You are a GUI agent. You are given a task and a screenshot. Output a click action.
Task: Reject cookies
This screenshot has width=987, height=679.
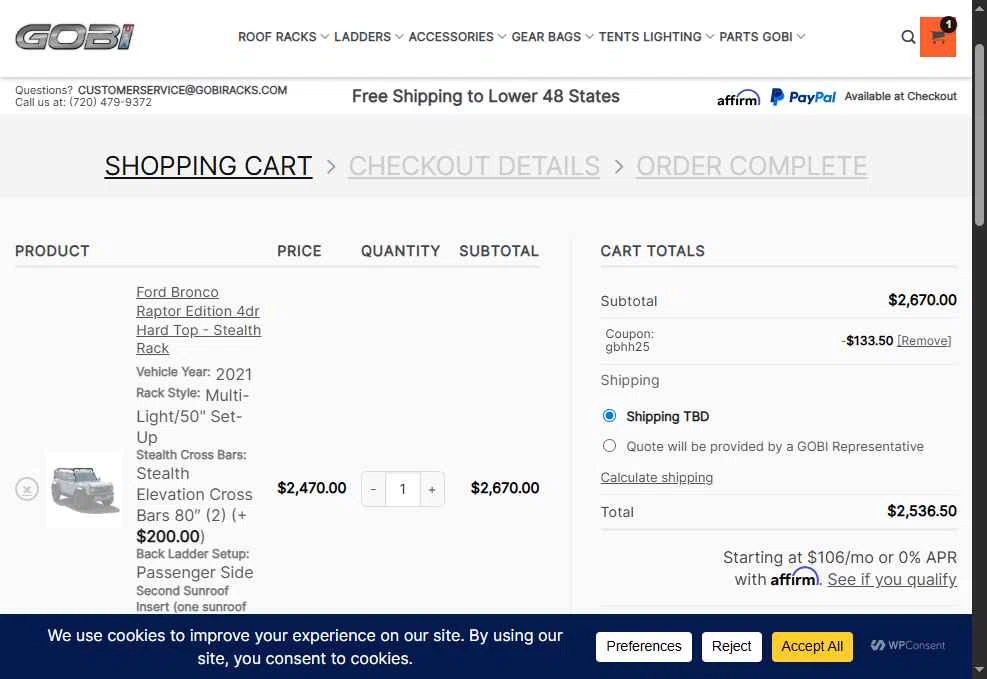tap(731, 646)
